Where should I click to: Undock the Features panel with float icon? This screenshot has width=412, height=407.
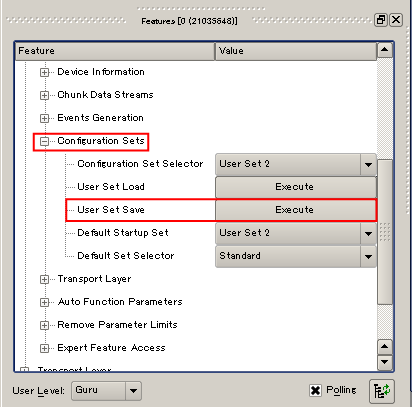pos(380,20)
